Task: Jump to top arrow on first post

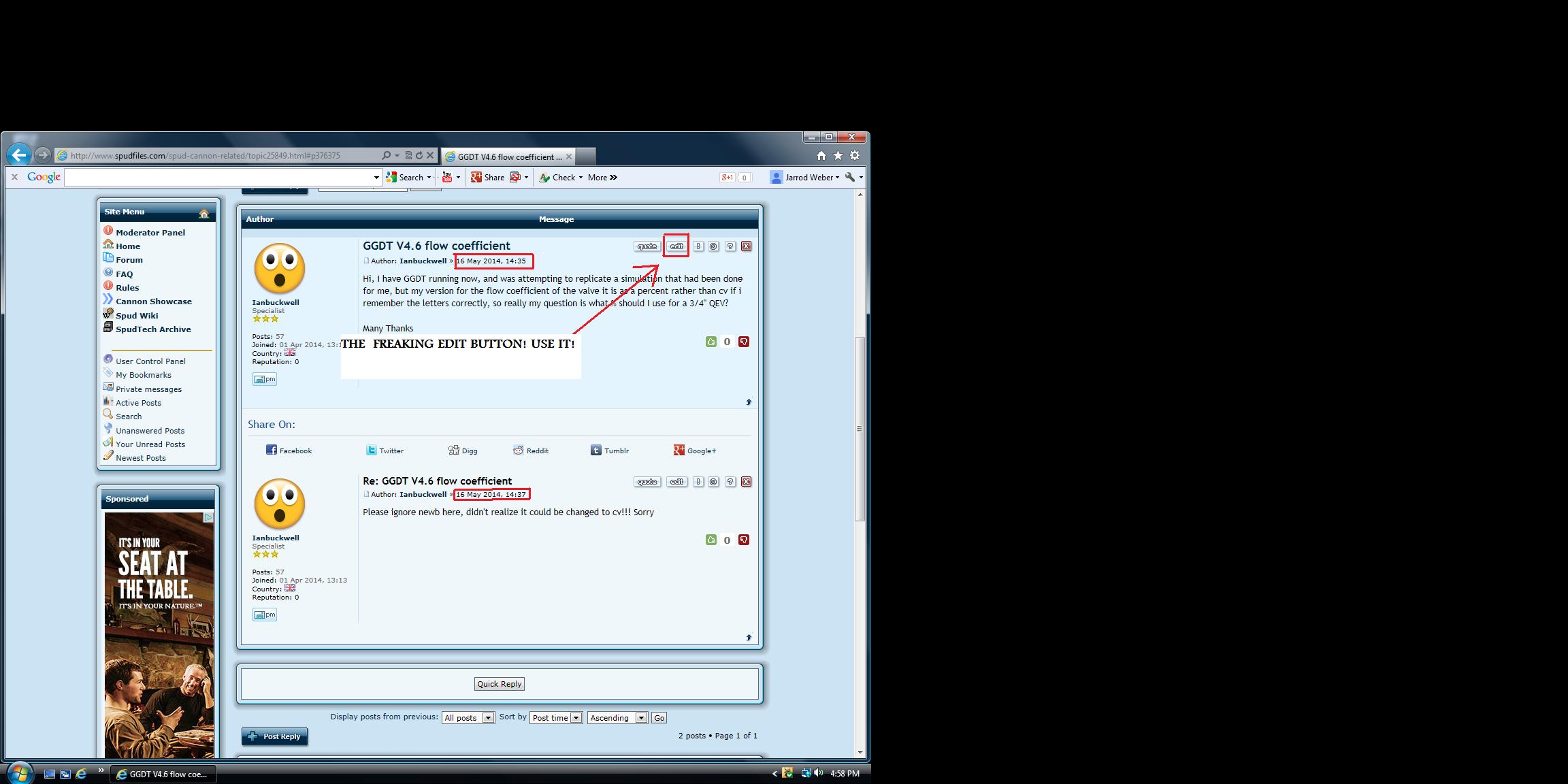Action: click(x=749, y=402)
